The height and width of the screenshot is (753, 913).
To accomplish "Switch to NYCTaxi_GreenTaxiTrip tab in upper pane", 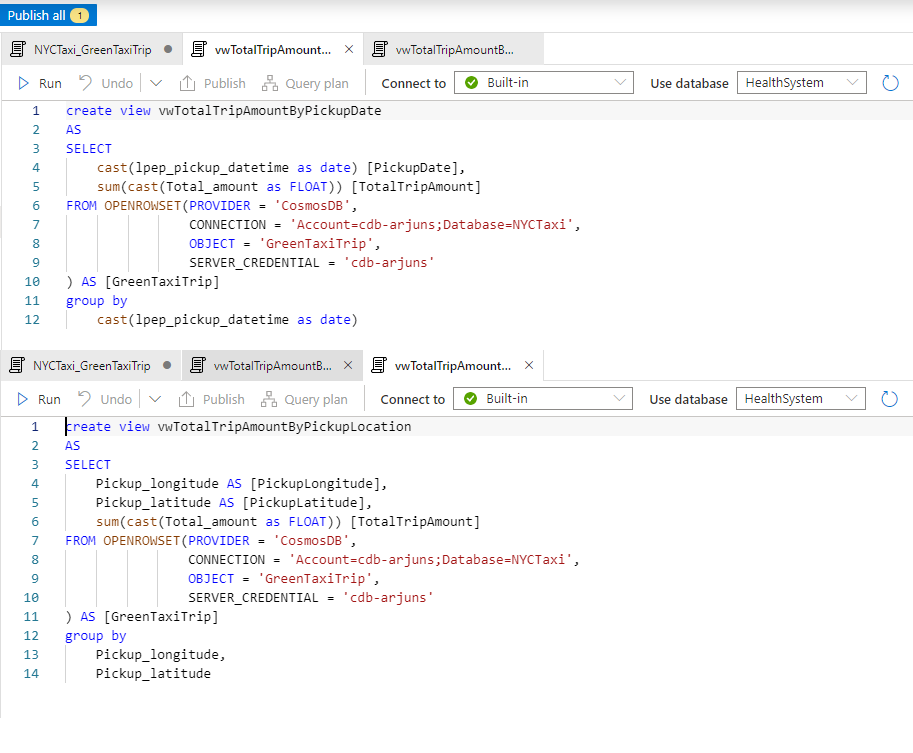I will coord(92,49).
